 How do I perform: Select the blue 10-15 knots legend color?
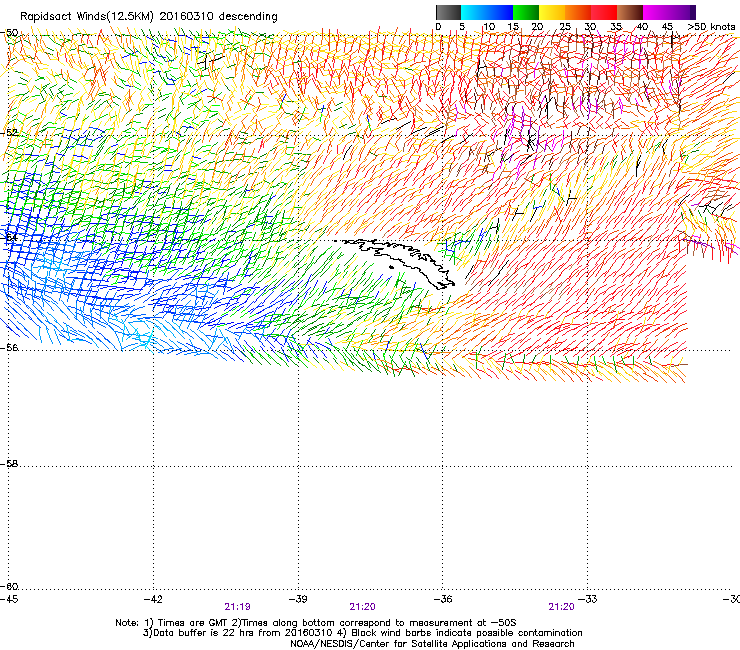coord(500,12)
